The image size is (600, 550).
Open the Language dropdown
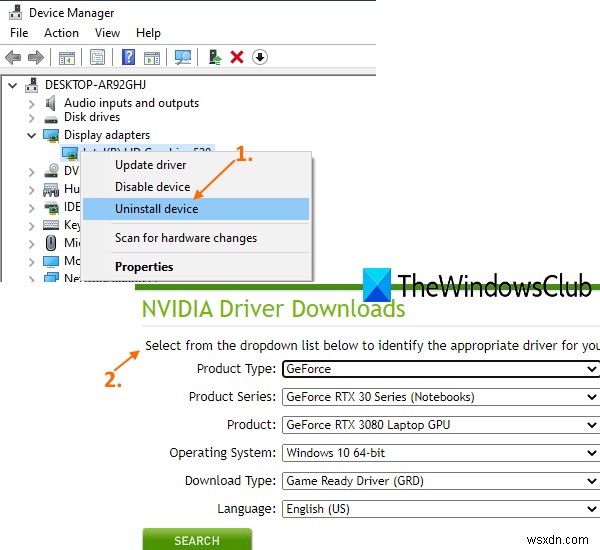pos(440,509)
